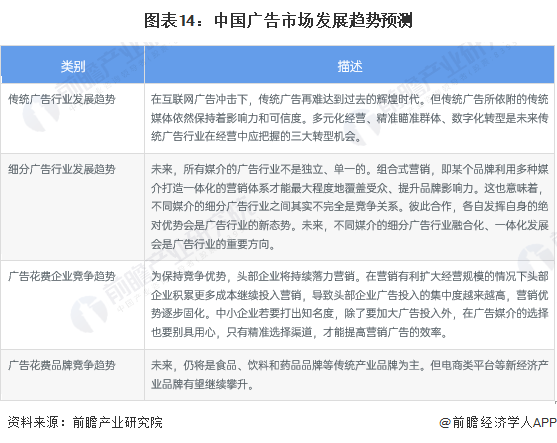
Task: Click the source note '资料来源：前瞻产业研究院'
Action: 85,422
